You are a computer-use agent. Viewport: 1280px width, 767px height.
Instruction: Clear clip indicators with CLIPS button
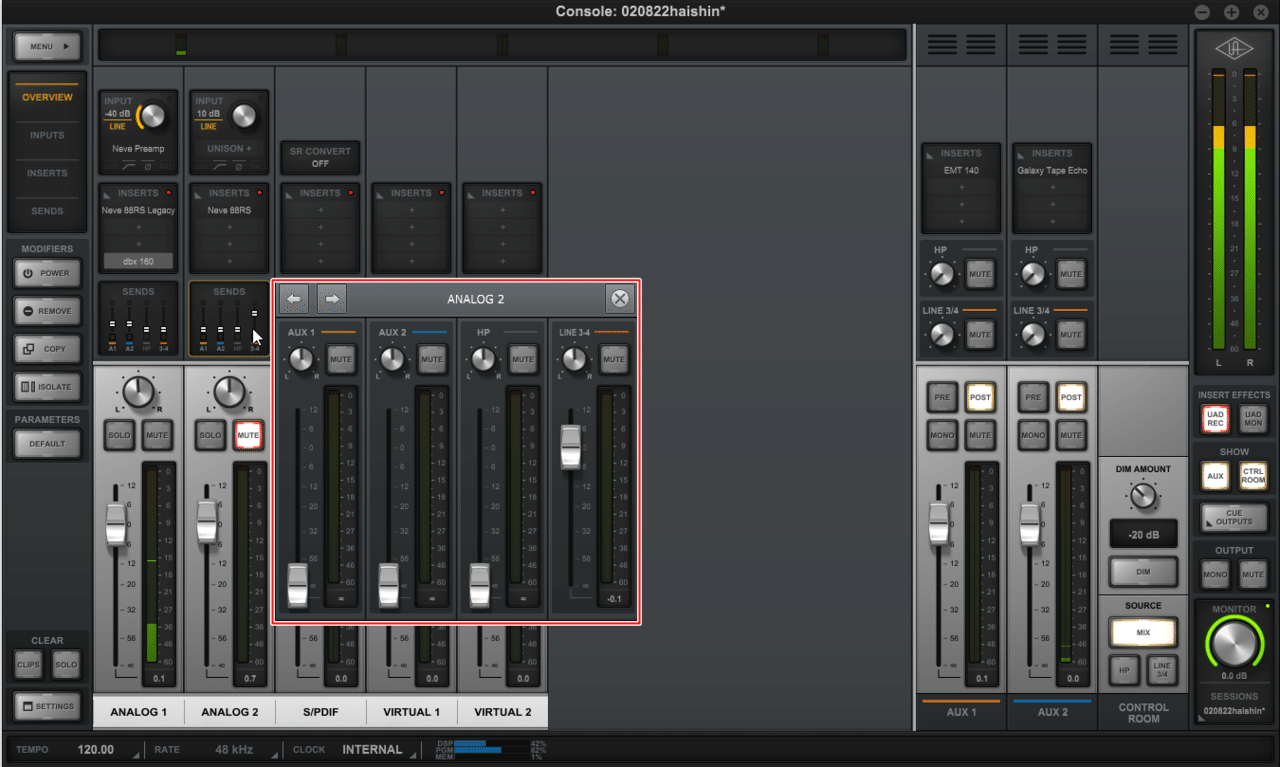28,665
